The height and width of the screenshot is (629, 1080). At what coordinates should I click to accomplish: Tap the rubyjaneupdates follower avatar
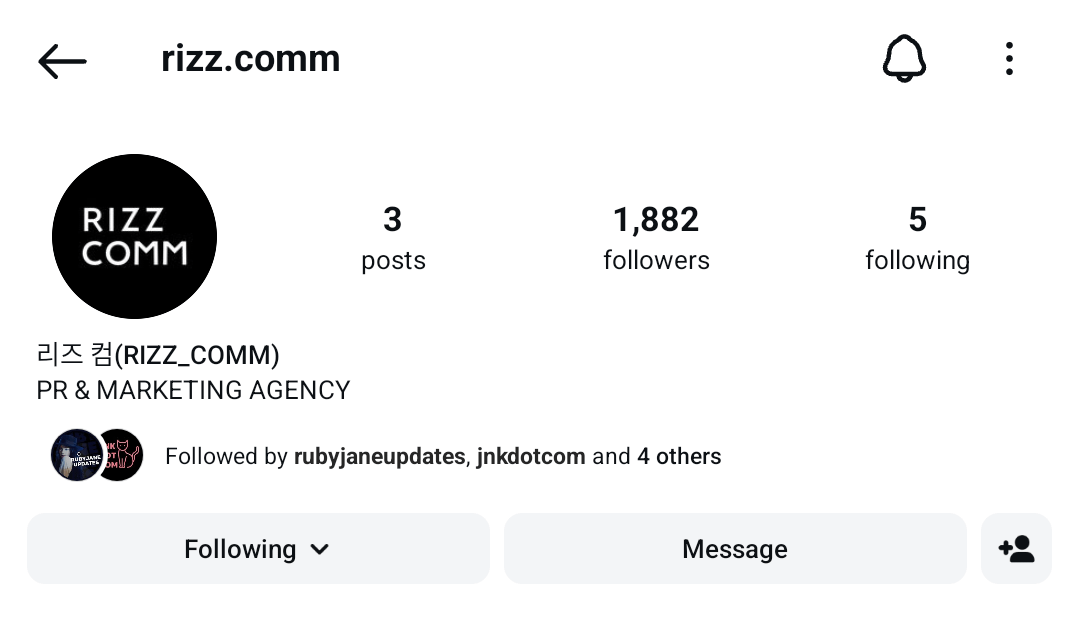76,456
